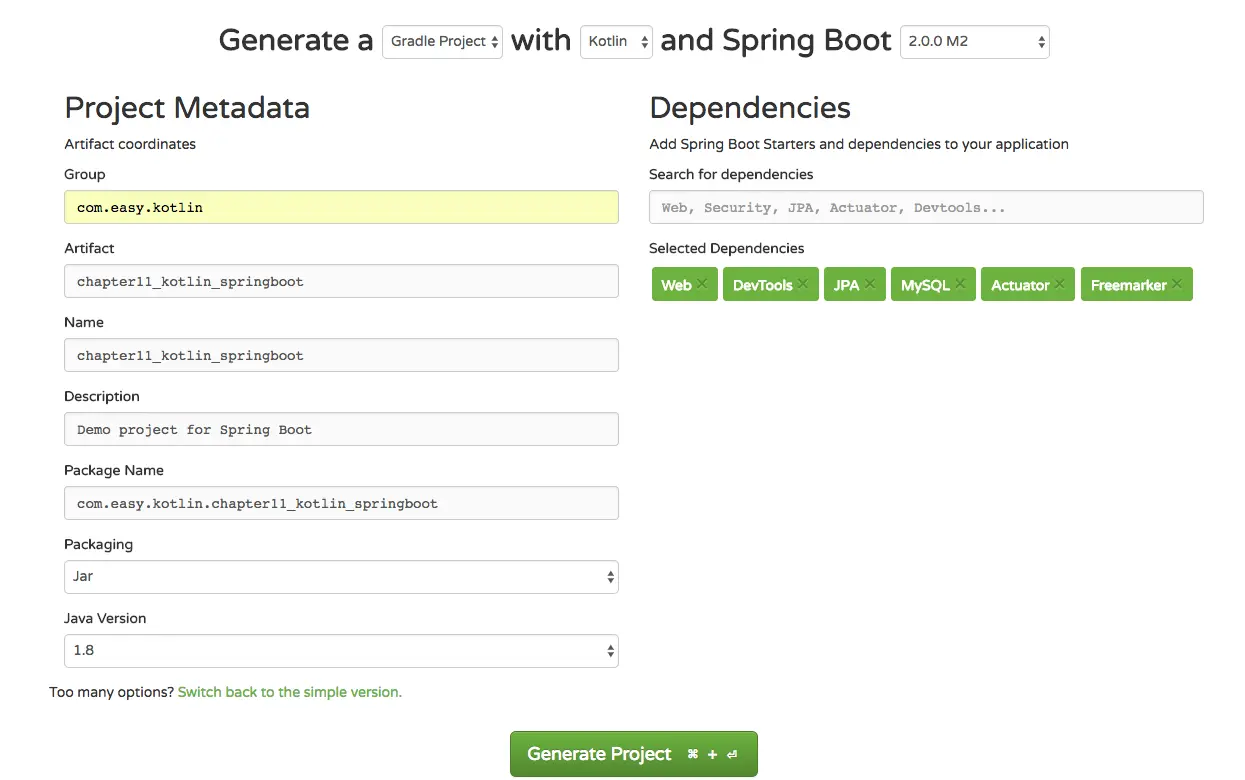Focus the Group input field
Viewport: 1245px width, 780px height.
(341, 208)
